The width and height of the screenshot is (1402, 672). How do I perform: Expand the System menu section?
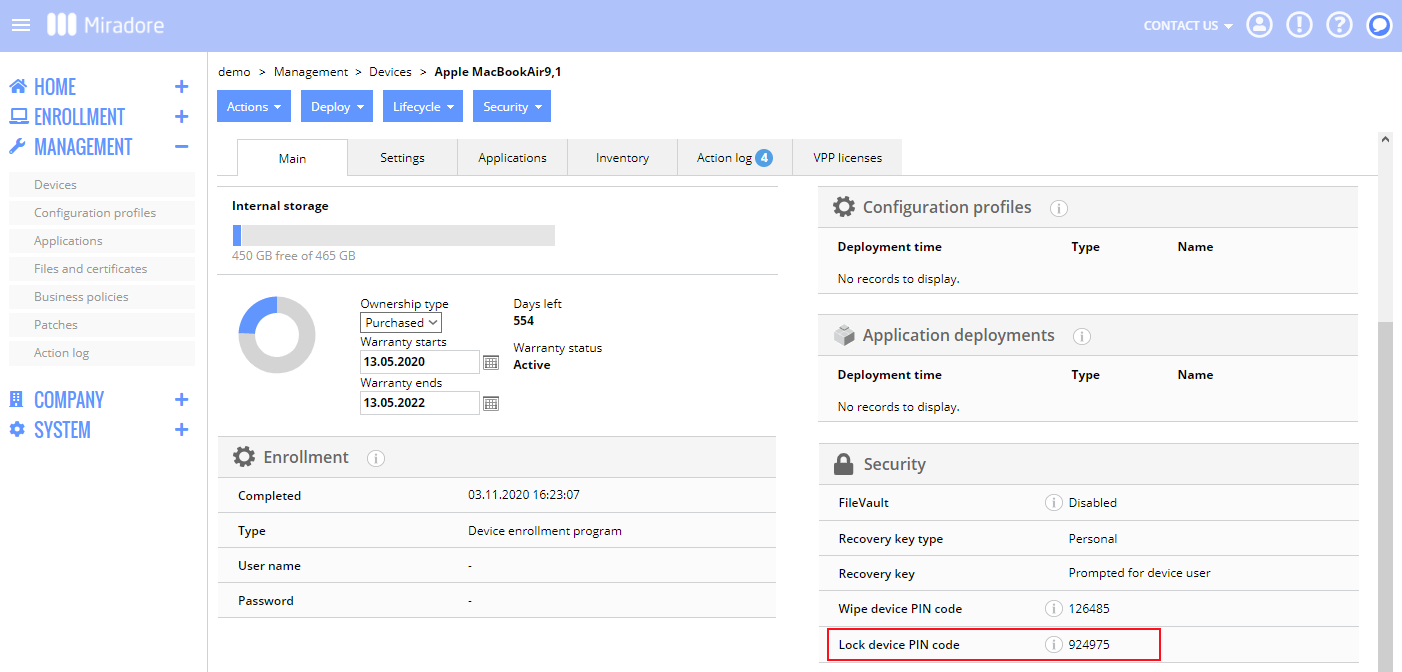[181, 430]
